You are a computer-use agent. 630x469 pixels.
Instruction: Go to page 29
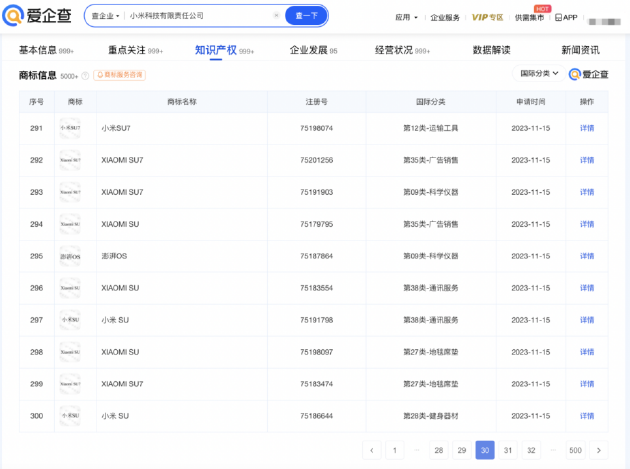(462, 450)
